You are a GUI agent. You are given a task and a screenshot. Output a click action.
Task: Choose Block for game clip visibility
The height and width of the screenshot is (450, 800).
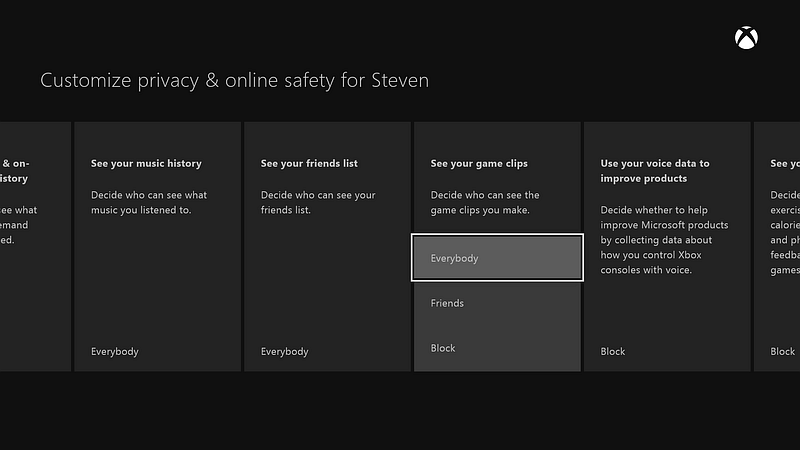point(497,348)
